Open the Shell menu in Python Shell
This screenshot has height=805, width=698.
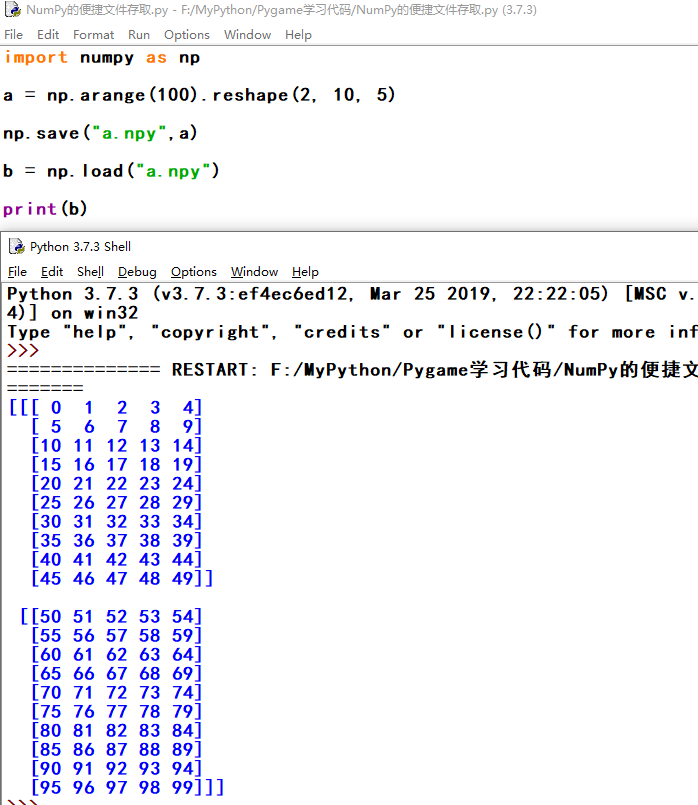pos(90,272)
